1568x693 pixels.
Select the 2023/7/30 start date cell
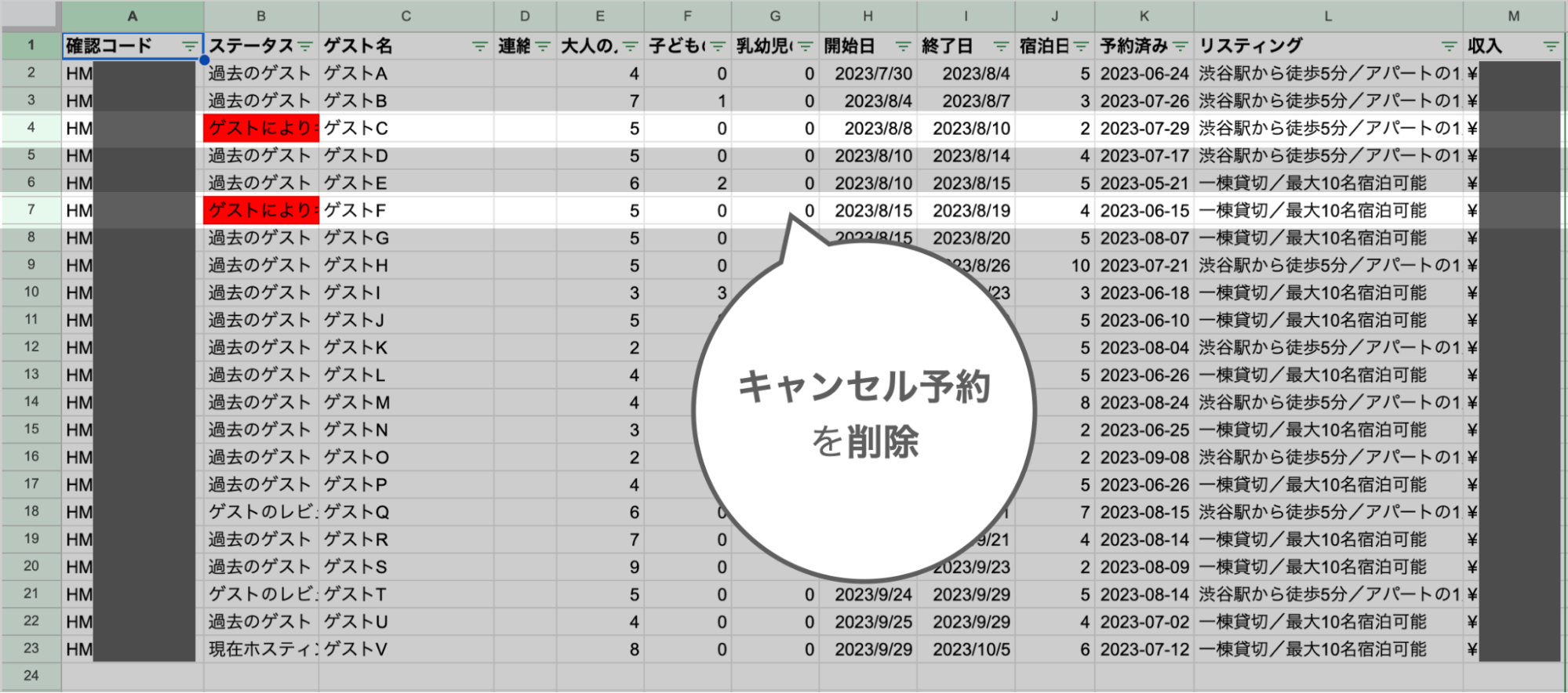pyautogui.click(x=868, y=74)
